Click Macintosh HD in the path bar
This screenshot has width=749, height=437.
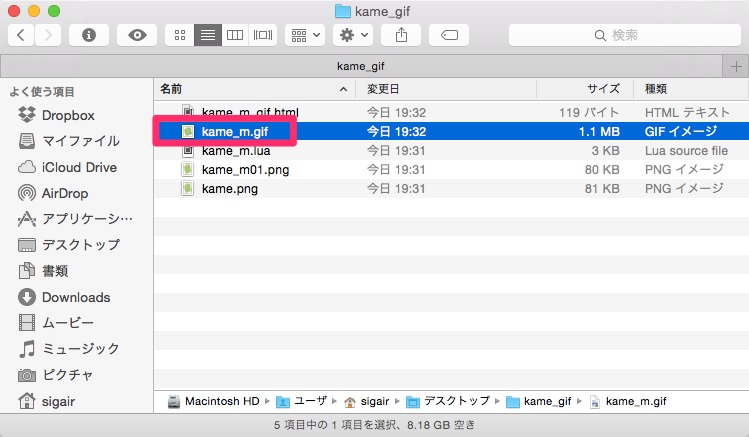click(x=213, y=401)
